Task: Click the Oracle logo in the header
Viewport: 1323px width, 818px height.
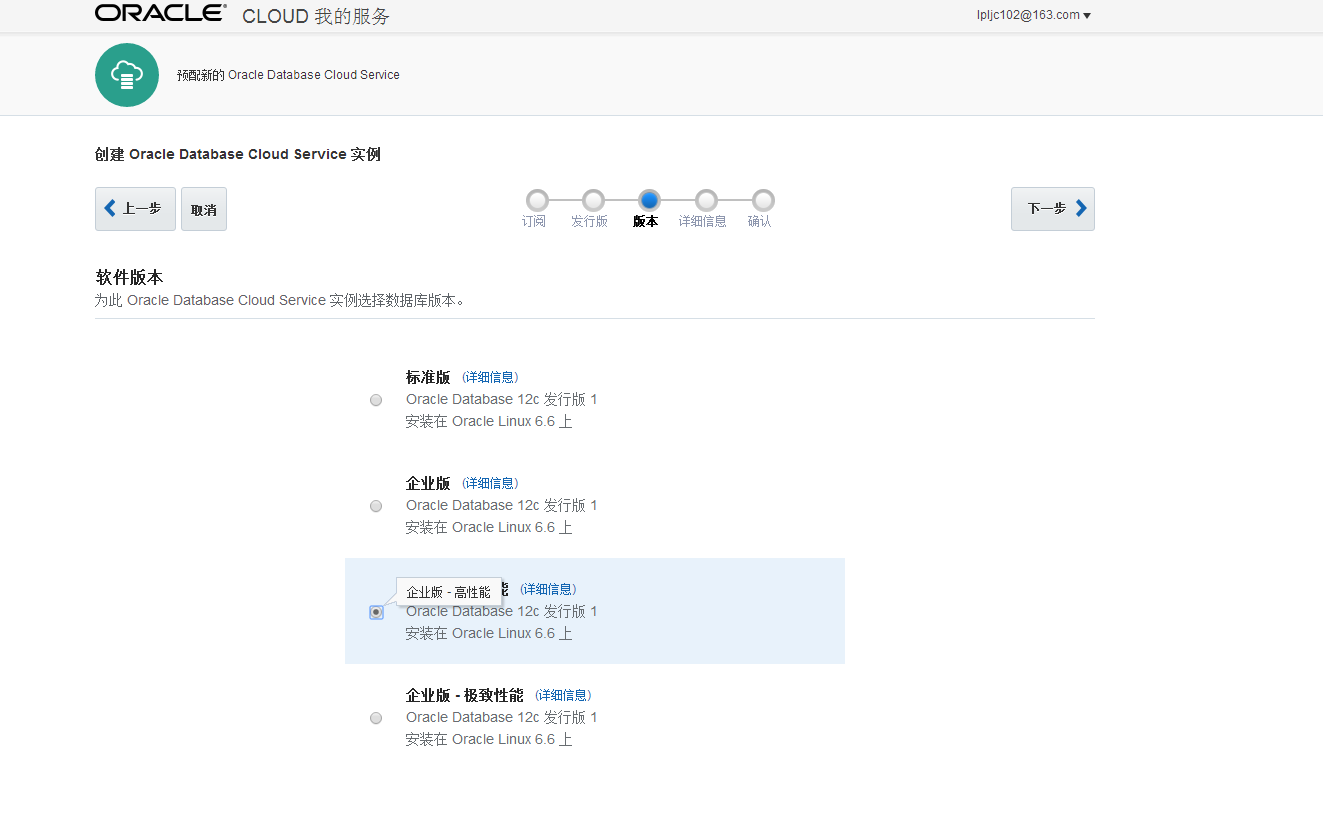Action: (161, 13)
